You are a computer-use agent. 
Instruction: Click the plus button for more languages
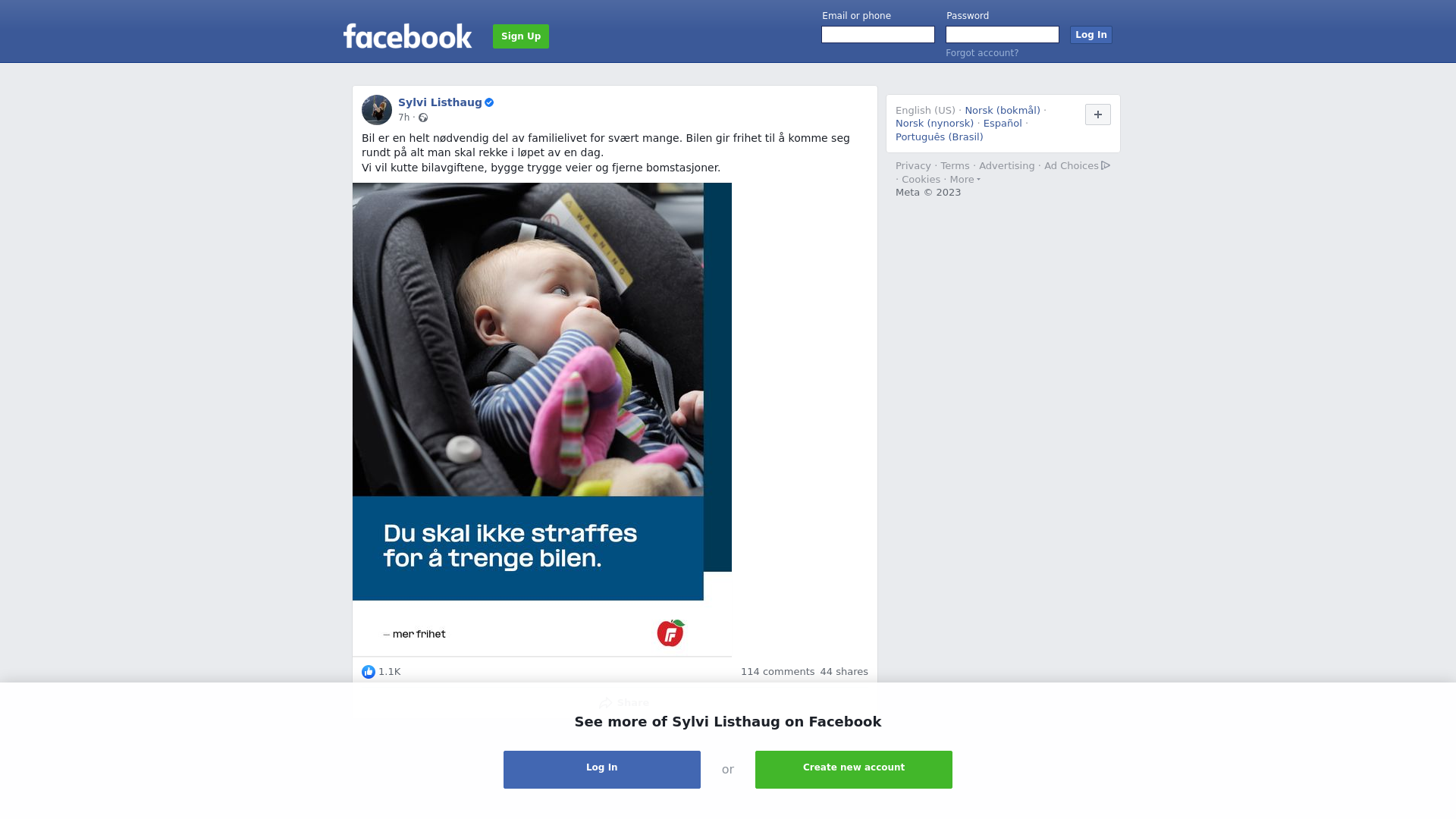[x=1098, y=115]
